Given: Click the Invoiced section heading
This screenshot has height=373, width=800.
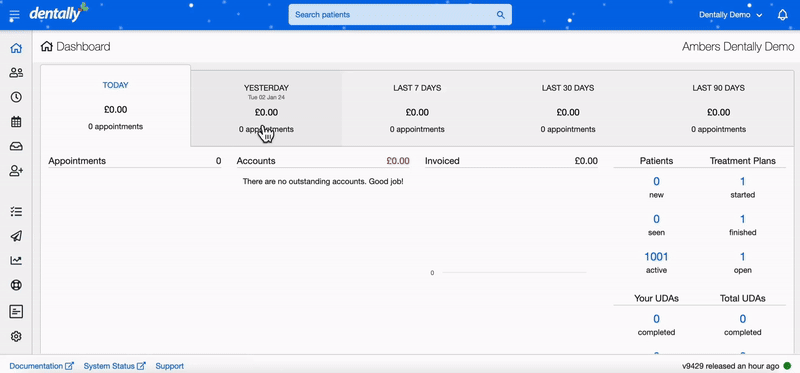Looking at the screenshot, I should pos(442,161).
